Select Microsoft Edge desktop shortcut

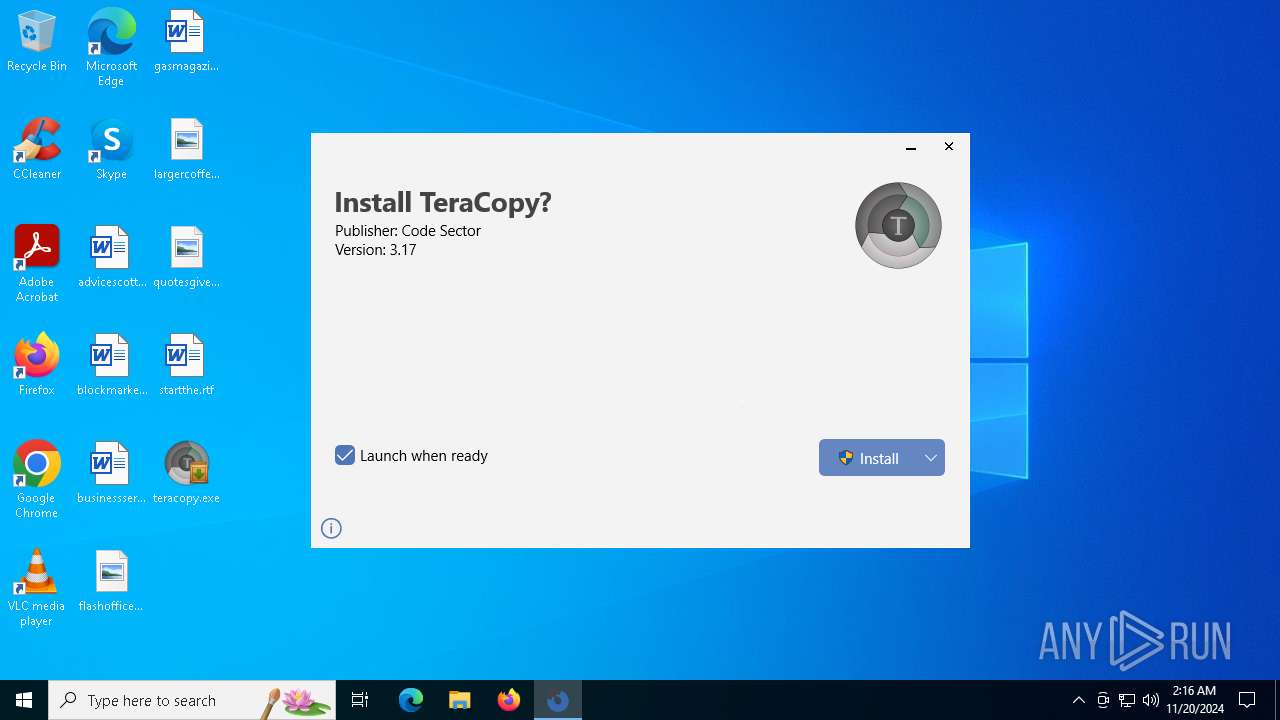[111, 48]
